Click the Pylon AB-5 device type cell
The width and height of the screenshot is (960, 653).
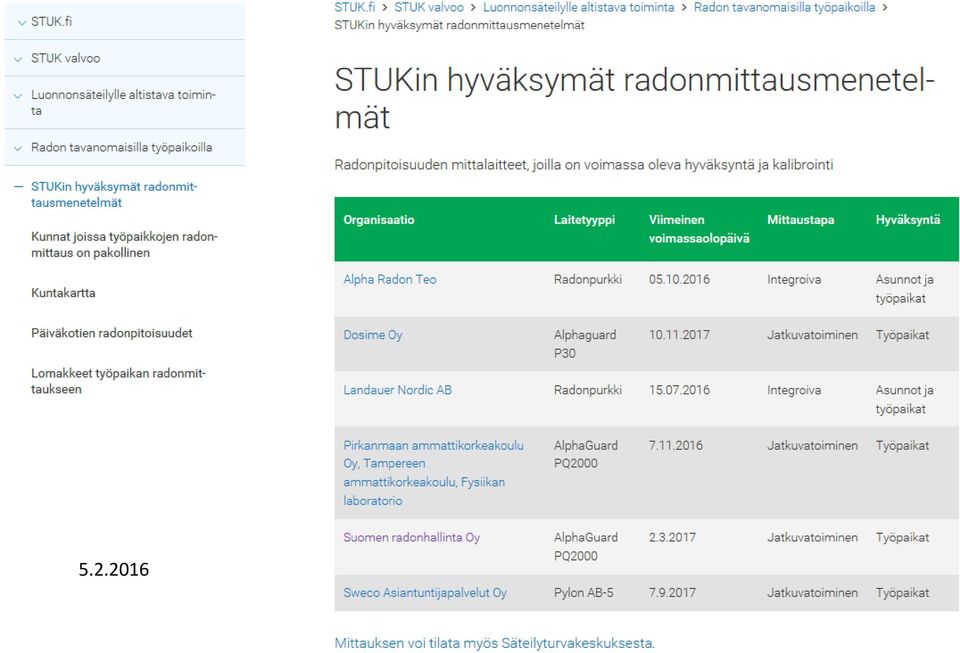583,593
